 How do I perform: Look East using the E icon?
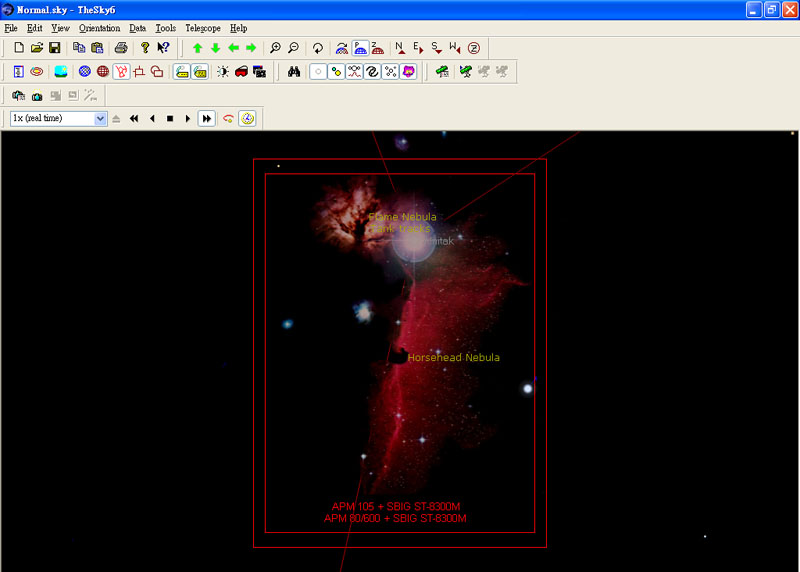coord(418,48)
